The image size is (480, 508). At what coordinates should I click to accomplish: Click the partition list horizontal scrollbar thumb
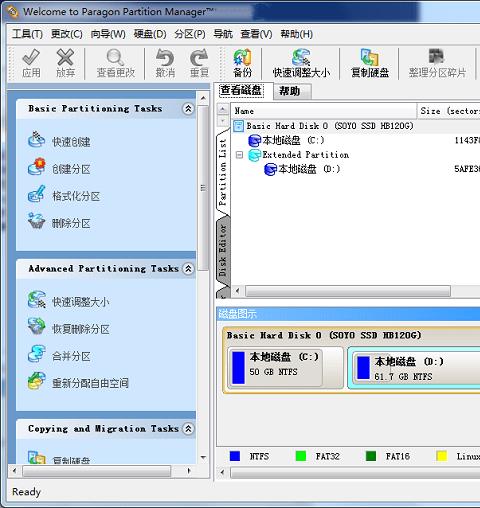(348, 291)
